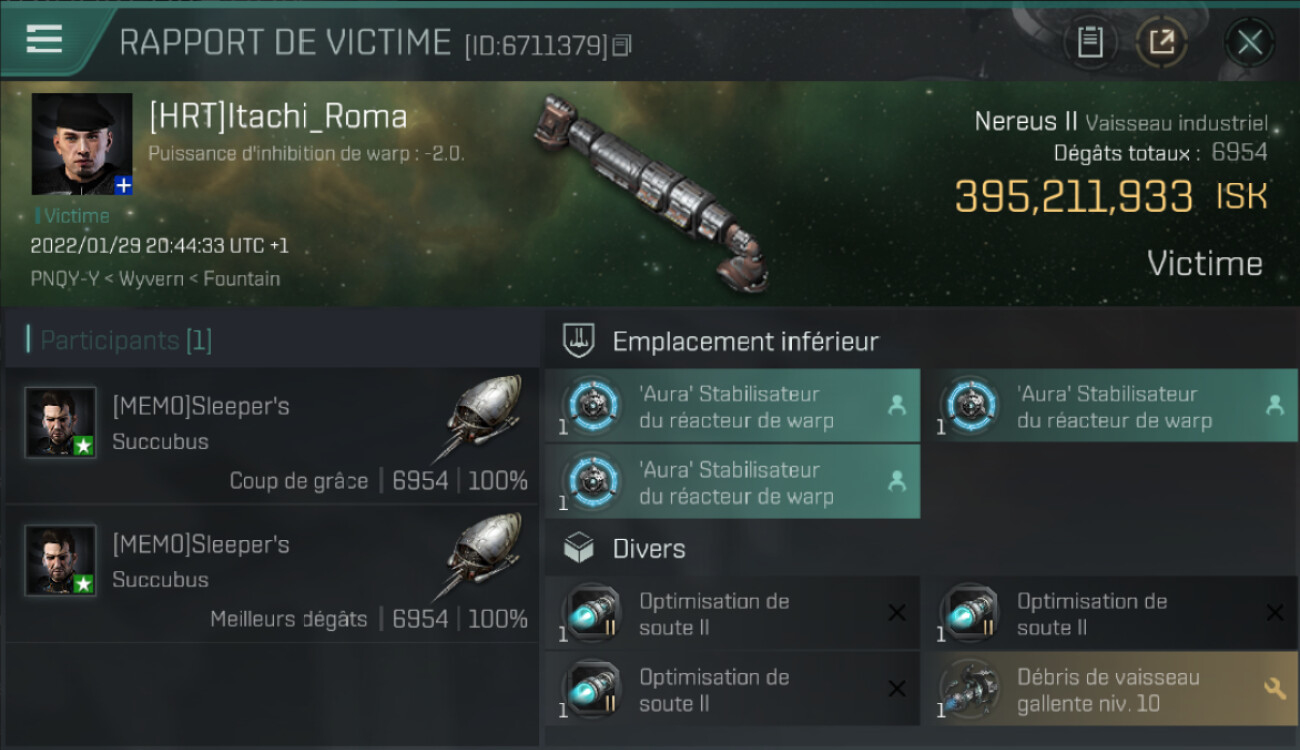Select the right-column 'Aura' Stabilisateur item
1300x750 pixels.
(x=1110, y=406)
